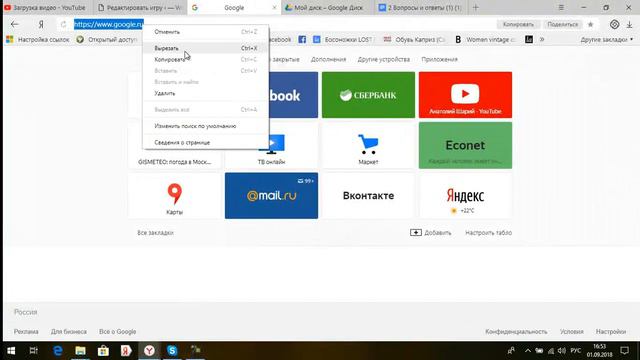Open the Маркет tile
Image resolution: width=640 pixels, height=360 pixels.
(x=368, y=145)
